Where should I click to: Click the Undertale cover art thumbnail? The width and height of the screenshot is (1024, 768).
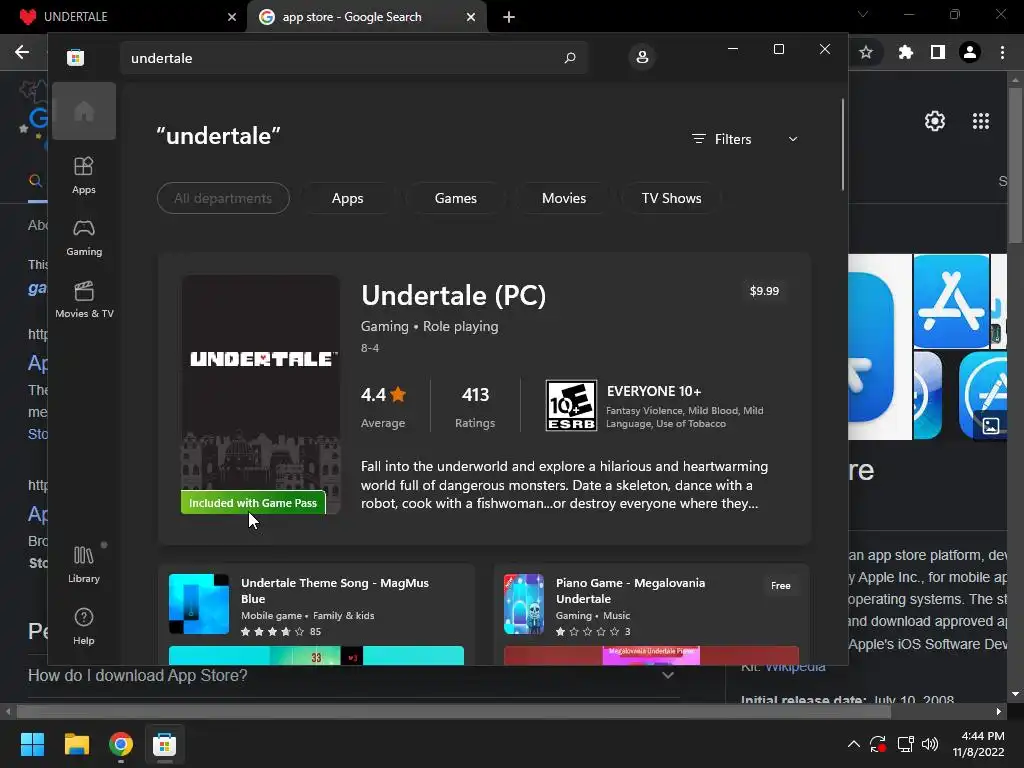[x=261, y=394]
